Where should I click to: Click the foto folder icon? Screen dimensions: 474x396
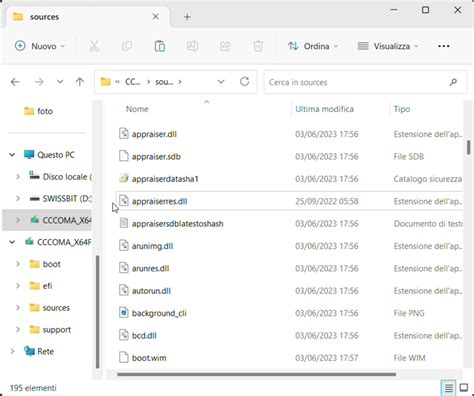click(29, 111)
